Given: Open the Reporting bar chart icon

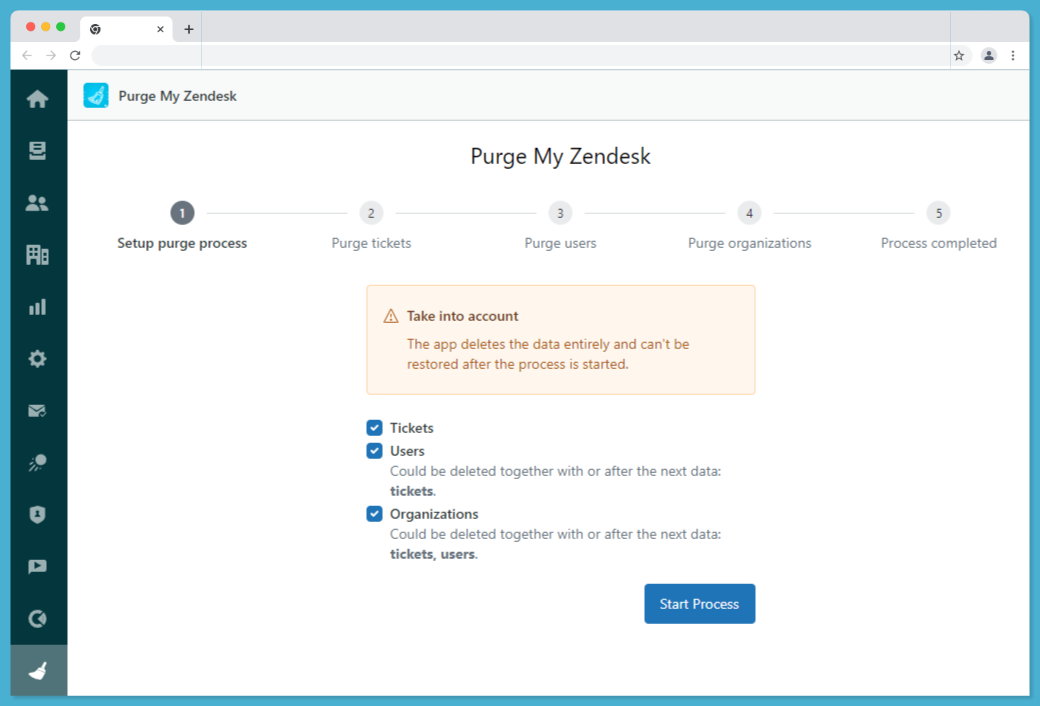Looking at the screenshot, I should pos(37,307).
